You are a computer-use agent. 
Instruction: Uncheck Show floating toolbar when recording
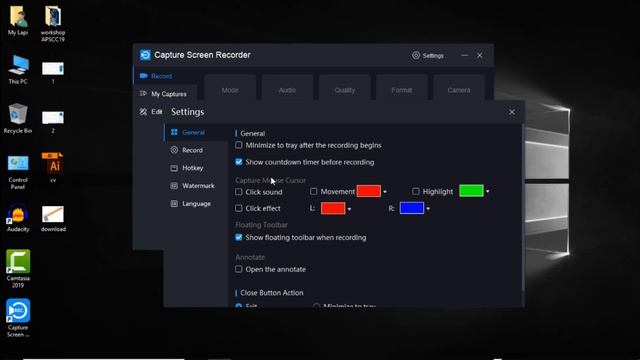tap(239, 237)
